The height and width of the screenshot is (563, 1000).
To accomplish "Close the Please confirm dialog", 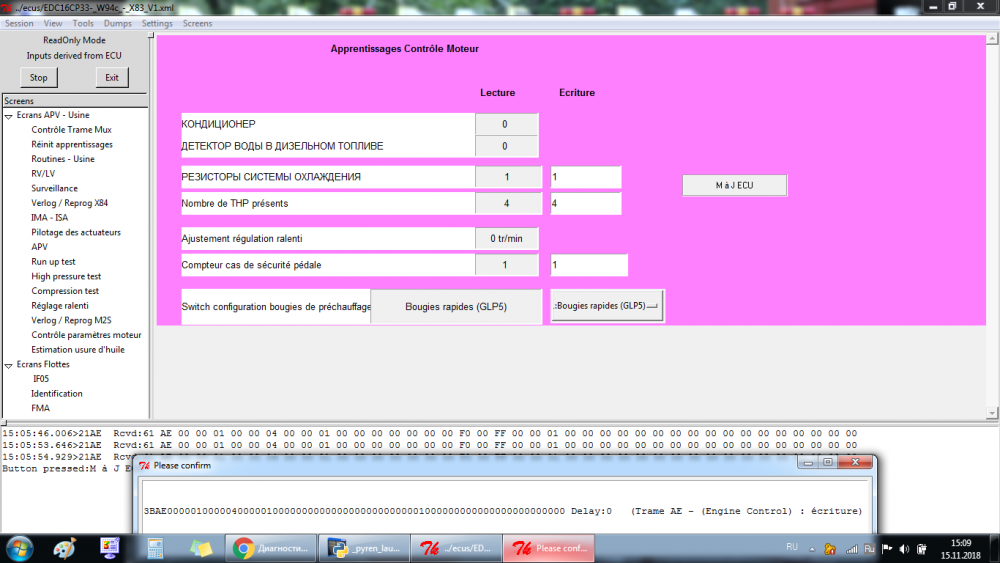I will (x=855, y=462).
